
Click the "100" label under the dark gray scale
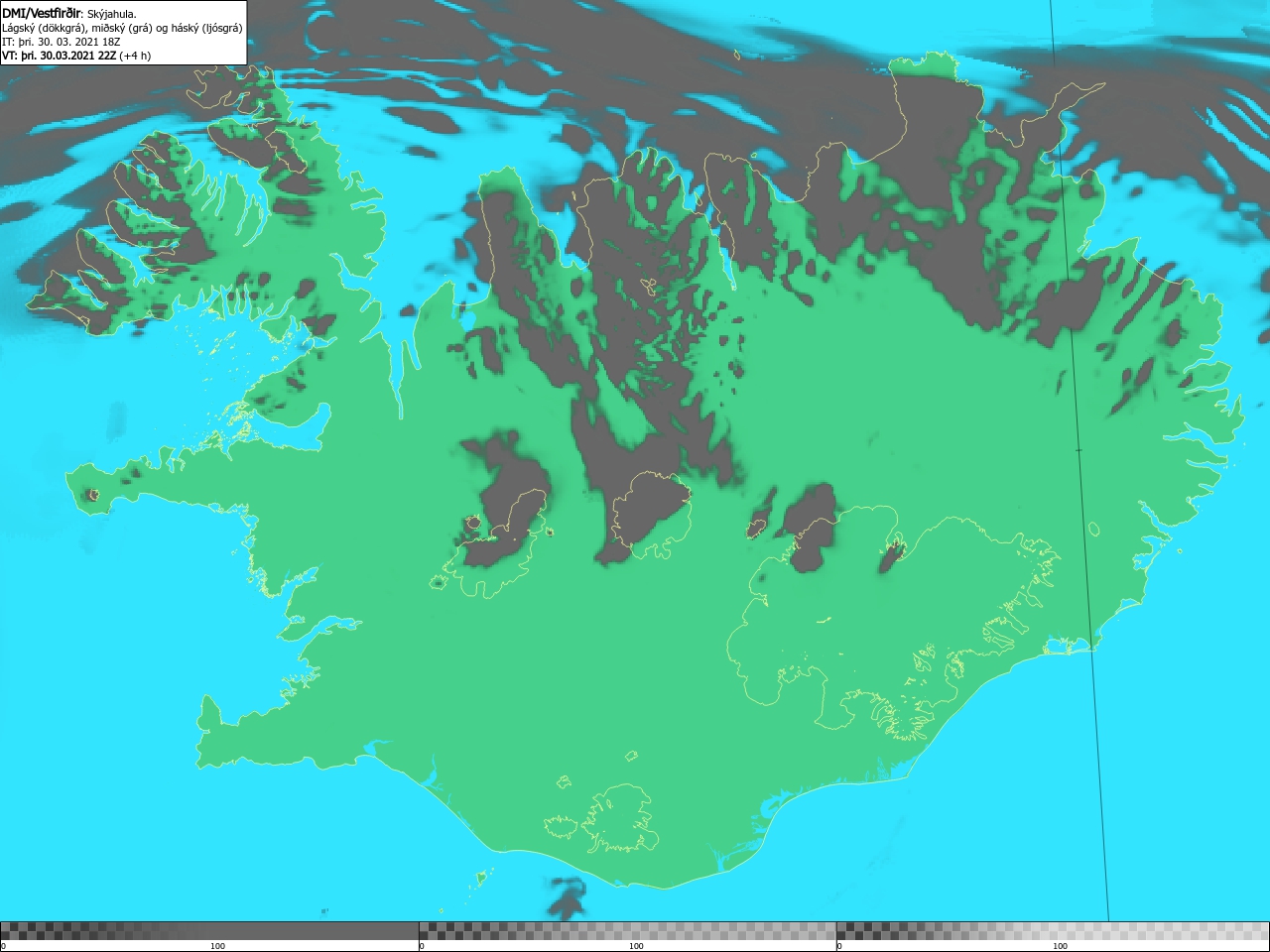point(217,946)
